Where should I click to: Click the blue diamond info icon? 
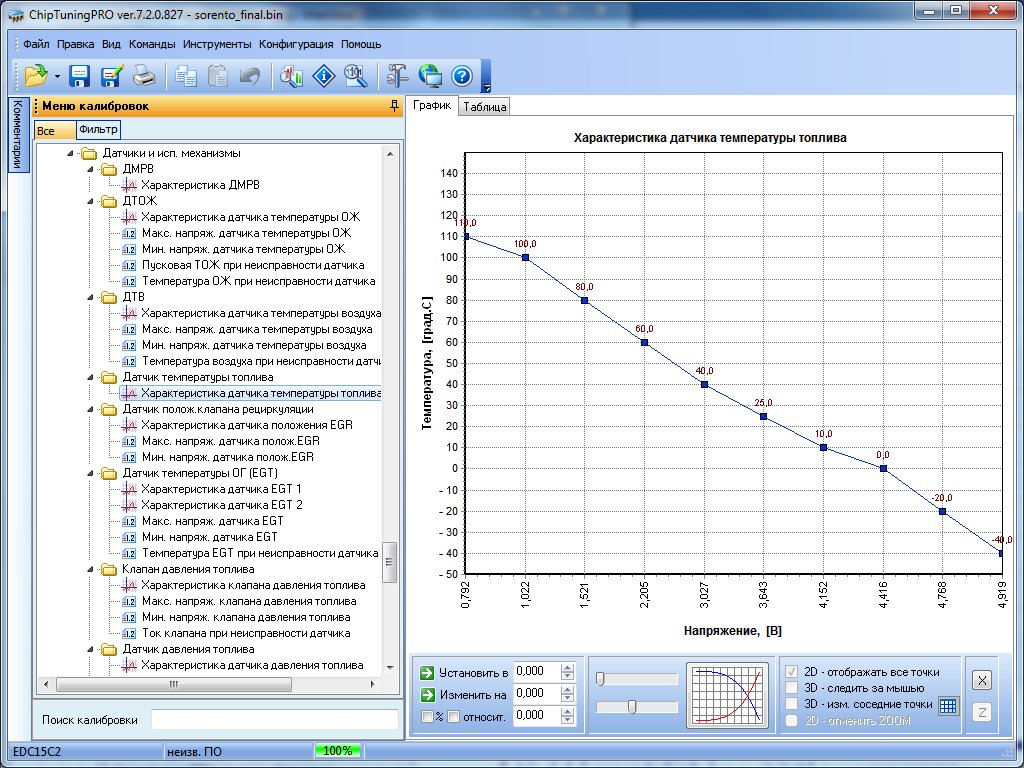click(x=323, y=75)
